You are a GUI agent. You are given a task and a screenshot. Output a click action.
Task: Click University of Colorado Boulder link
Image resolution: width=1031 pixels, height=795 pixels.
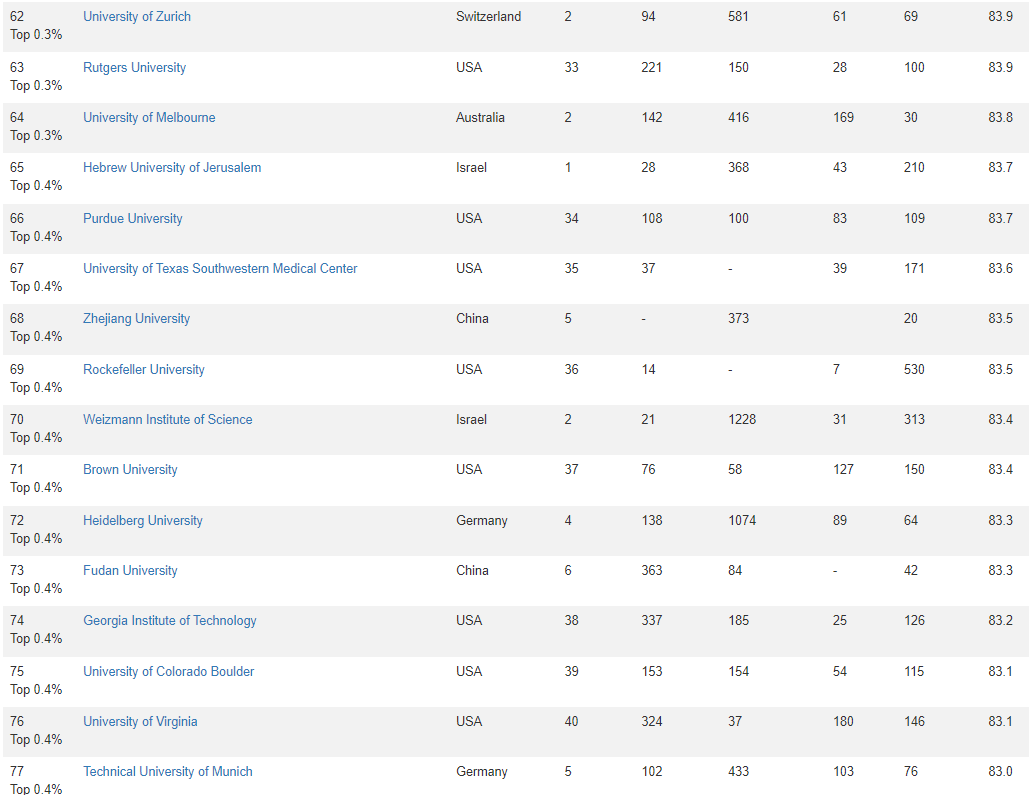click(169, 672)
